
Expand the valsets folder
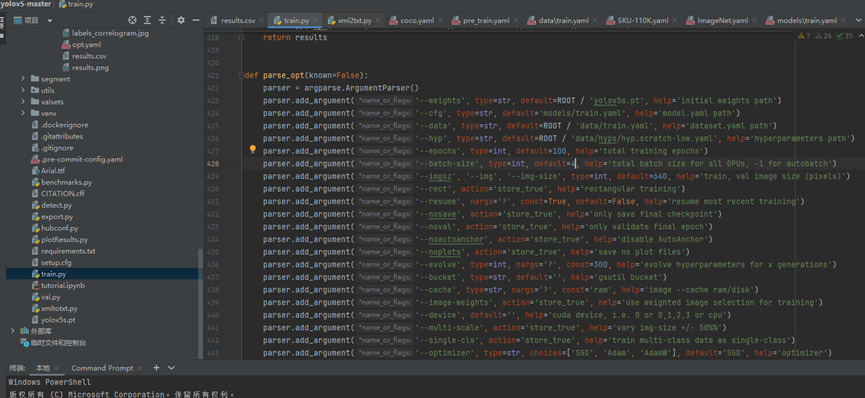[x=23, y=102]
